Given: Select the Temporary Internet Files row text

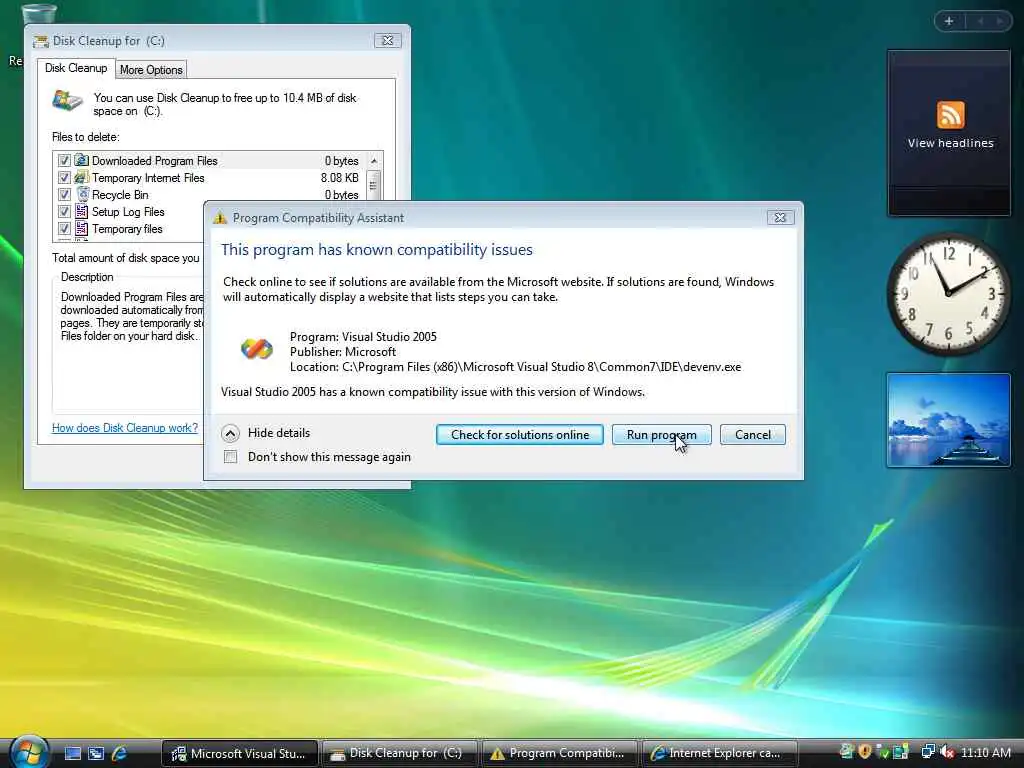Looking at the screenshot, I should point(148,178).
